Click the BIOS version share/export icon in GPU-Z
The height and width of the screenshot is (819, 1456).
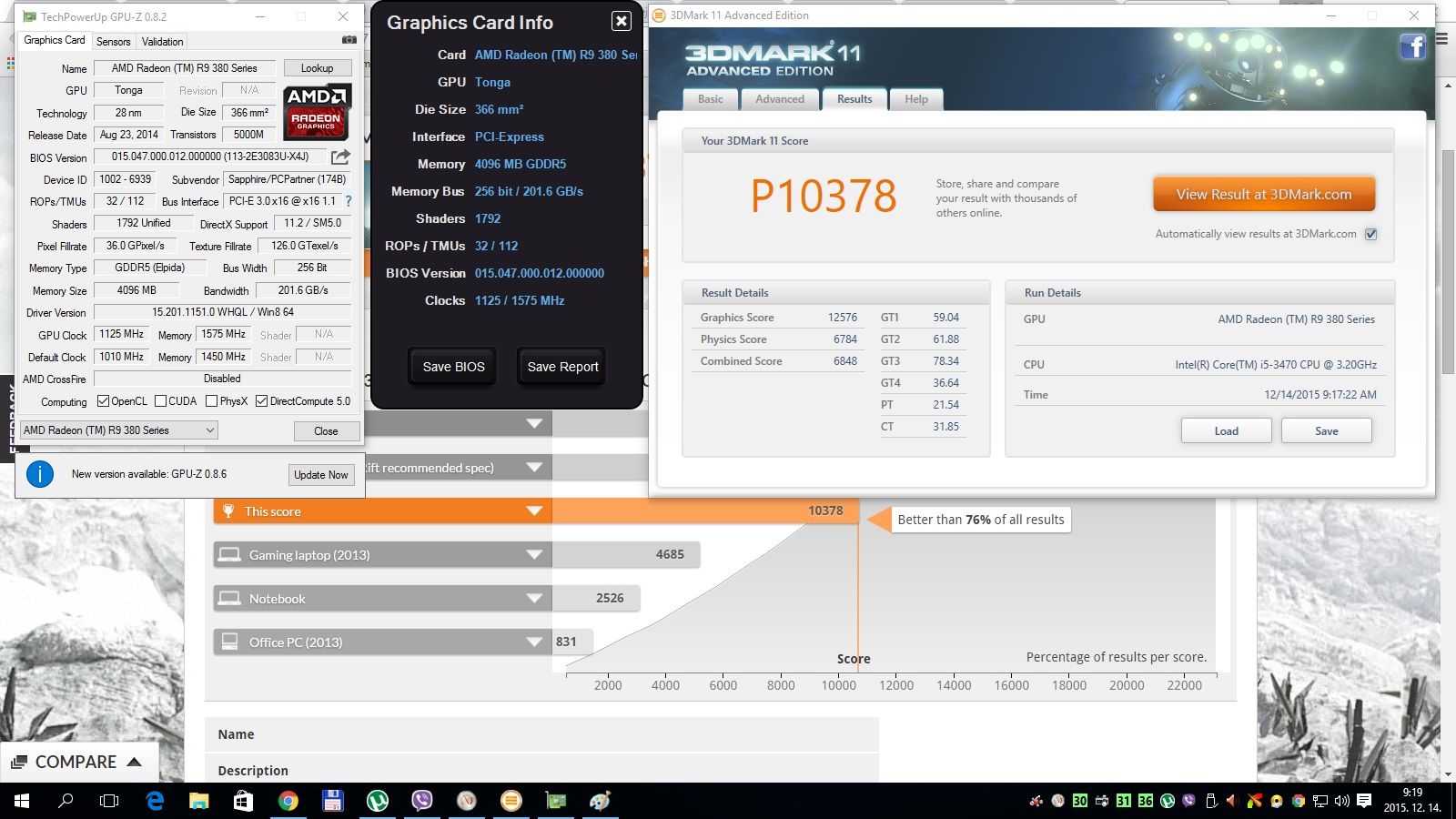click(x=340, y=157)
